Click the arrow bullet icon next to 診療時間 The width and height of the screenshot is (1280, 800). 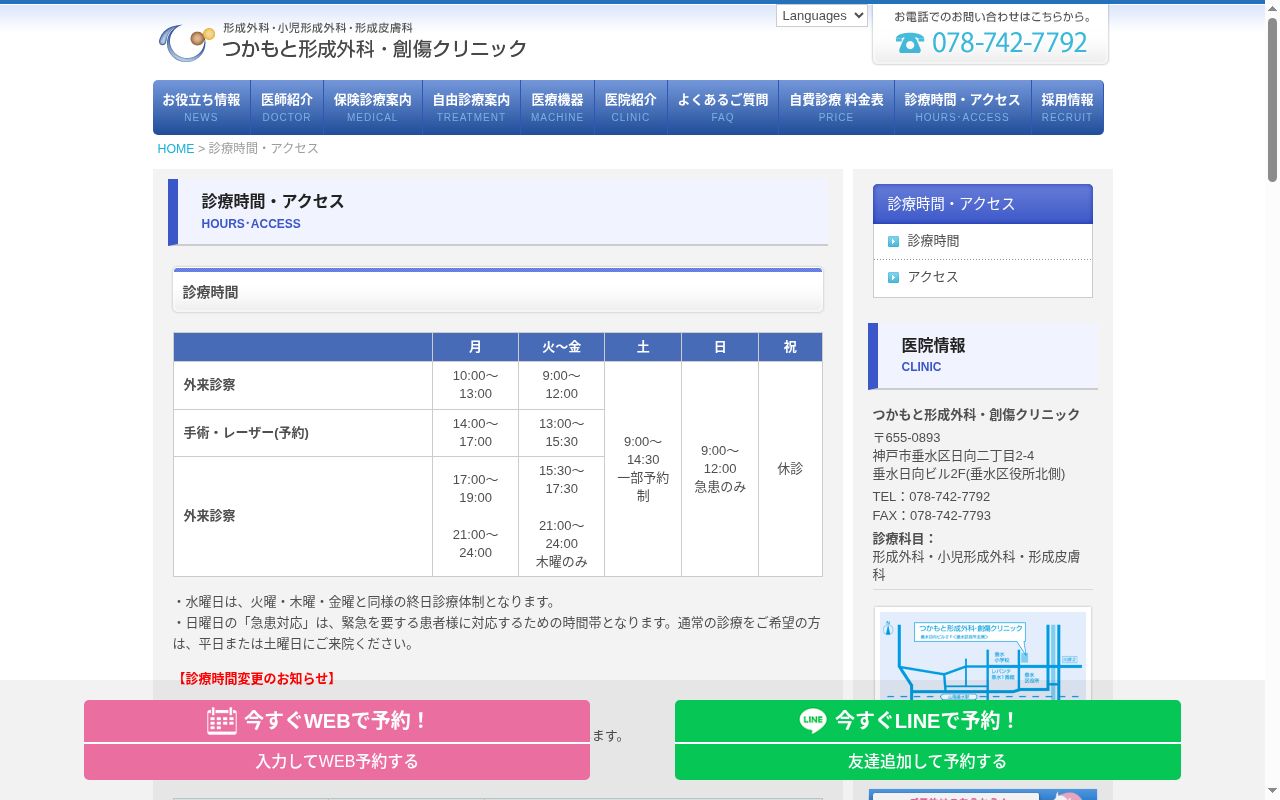pos(893,241)
